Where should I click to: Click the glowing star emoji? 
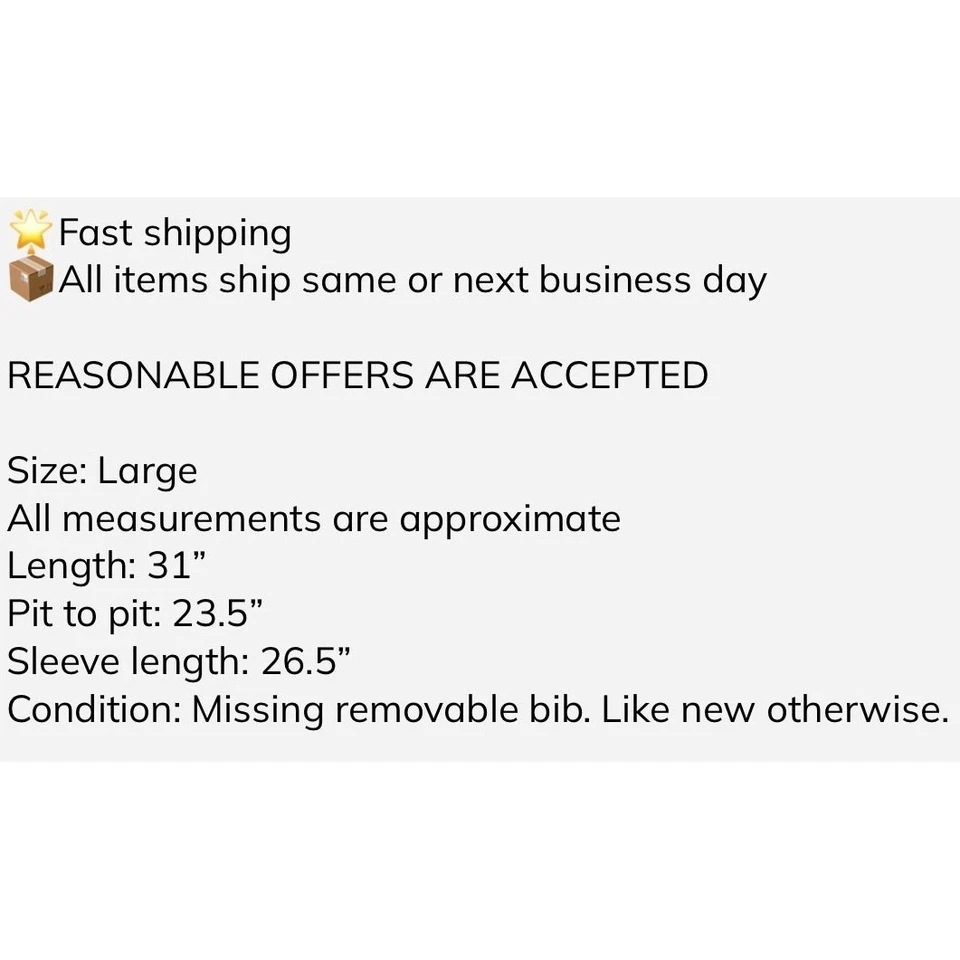30,232
